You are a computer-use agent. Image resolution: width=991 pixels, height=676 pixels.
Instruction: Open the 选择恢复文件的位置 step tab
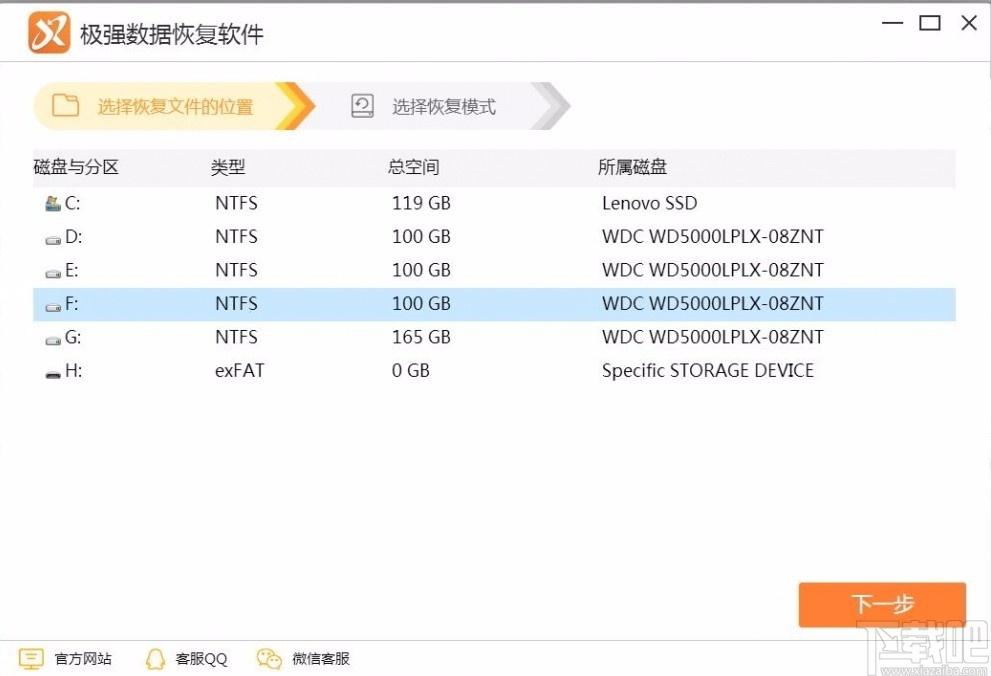[174, 106]
